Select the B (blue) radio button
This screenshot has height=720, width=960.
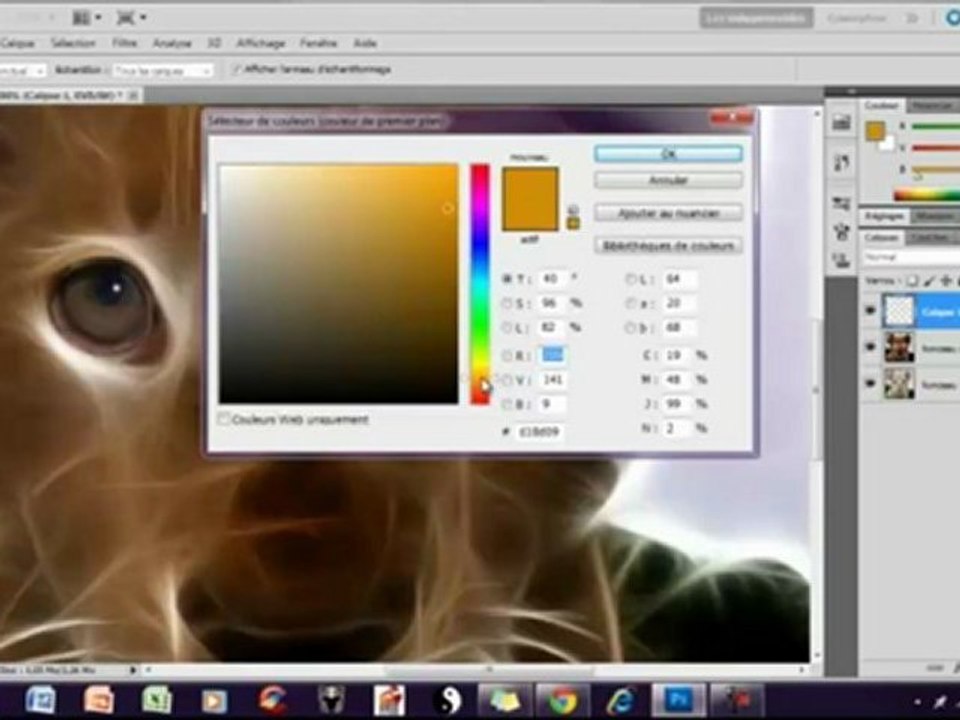click(507, 405)
